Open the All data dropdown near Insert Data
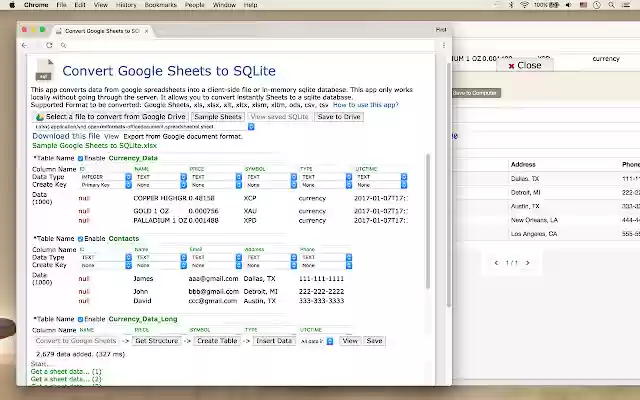The width and height of the screenshot is (640, 400). [x=316, y=341]
